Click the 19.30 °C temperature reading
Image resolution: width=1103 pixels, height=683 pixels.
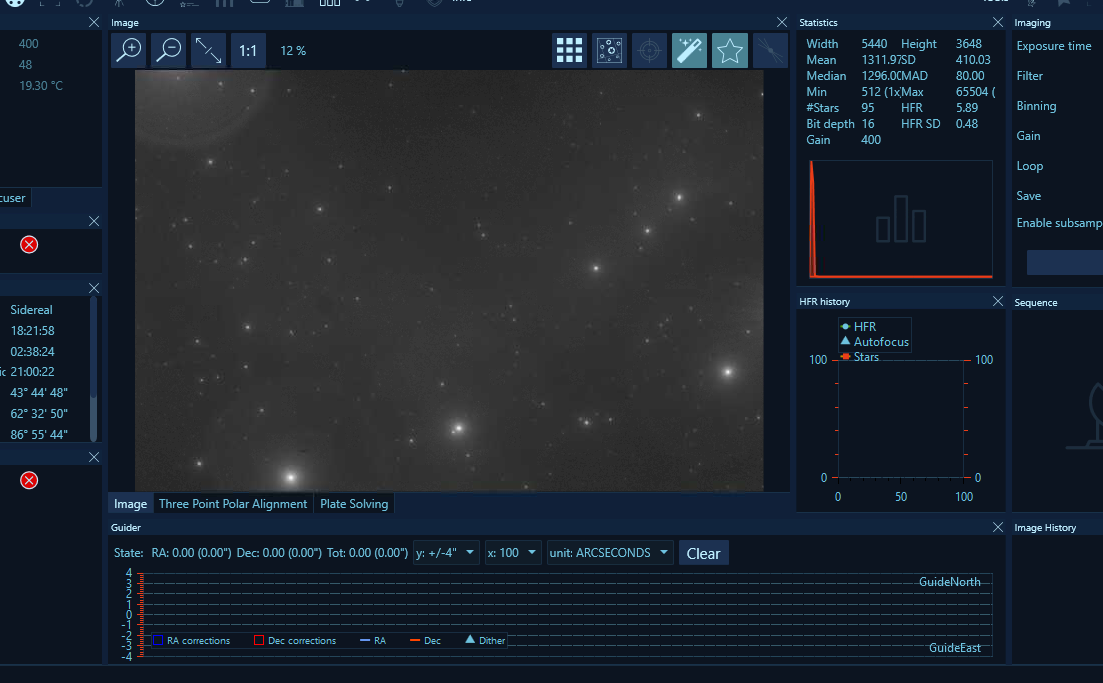point(41,86)
